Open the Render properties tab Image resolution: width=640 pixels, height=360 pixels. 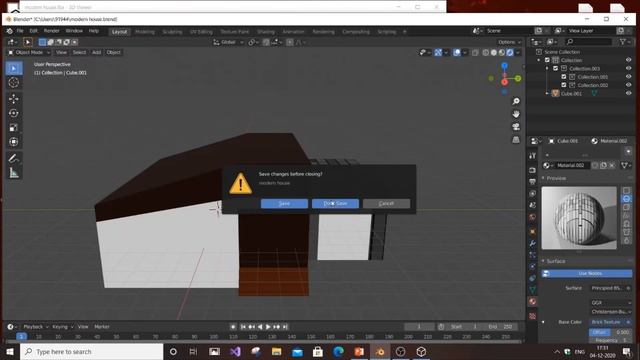click(x=532, y=170)
